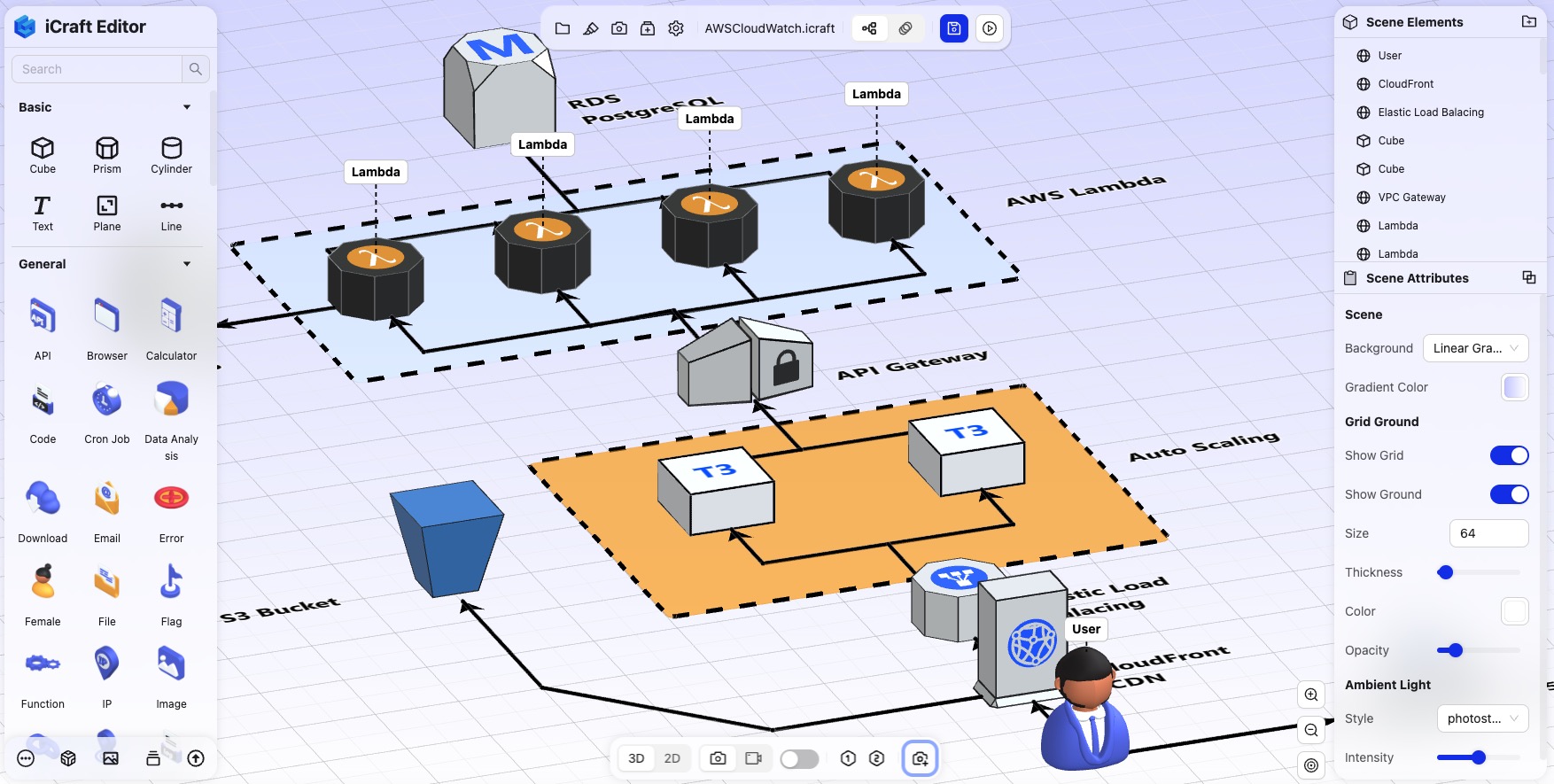Pick the Cron Job element icon
This screenshot has height=784, width=1554.
click(107, 400)
